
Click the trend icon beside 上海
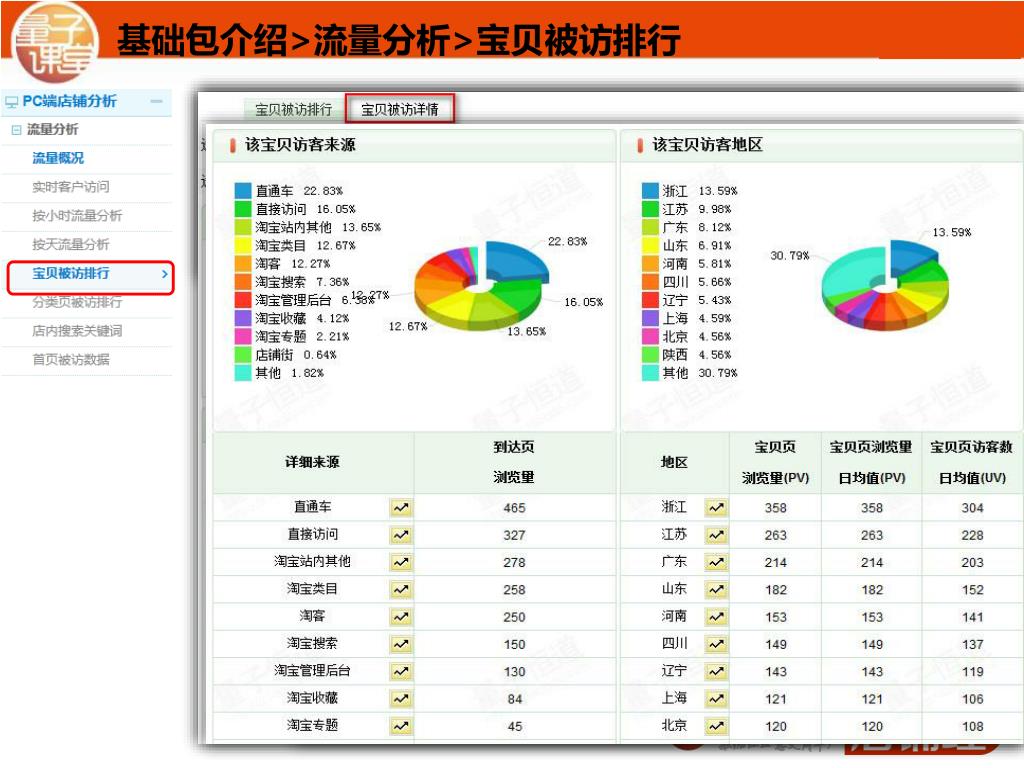coord(716,699)
